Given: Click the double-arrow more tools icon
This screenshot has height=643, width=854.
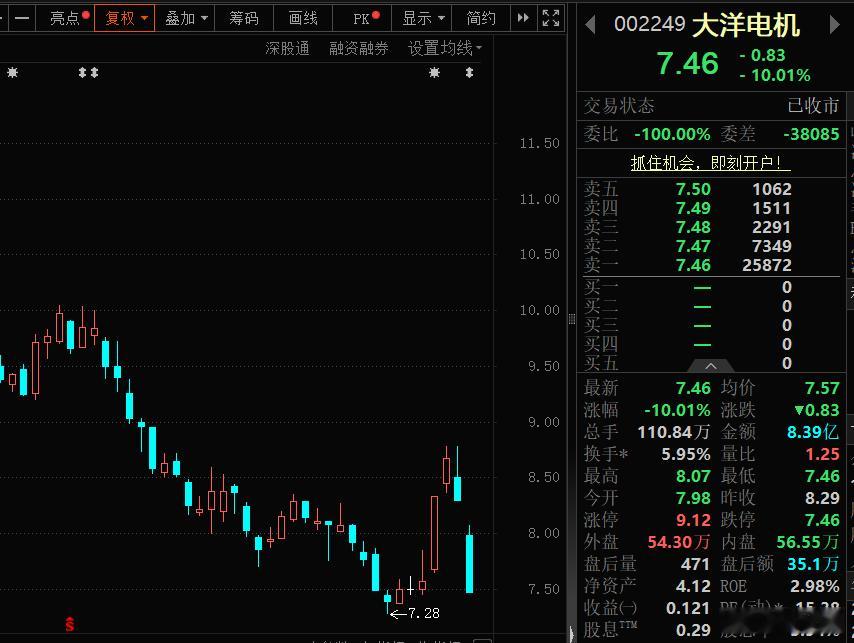Looking at the screenshot, I should click(x=523, y=18).
